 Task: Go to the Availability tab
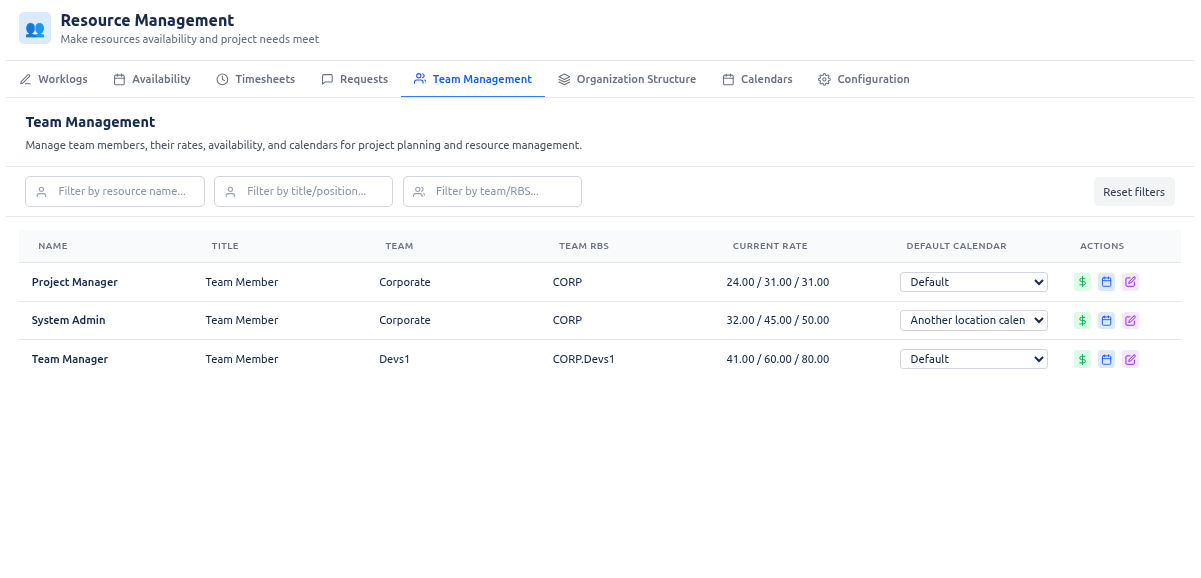[x=152, y=79]
